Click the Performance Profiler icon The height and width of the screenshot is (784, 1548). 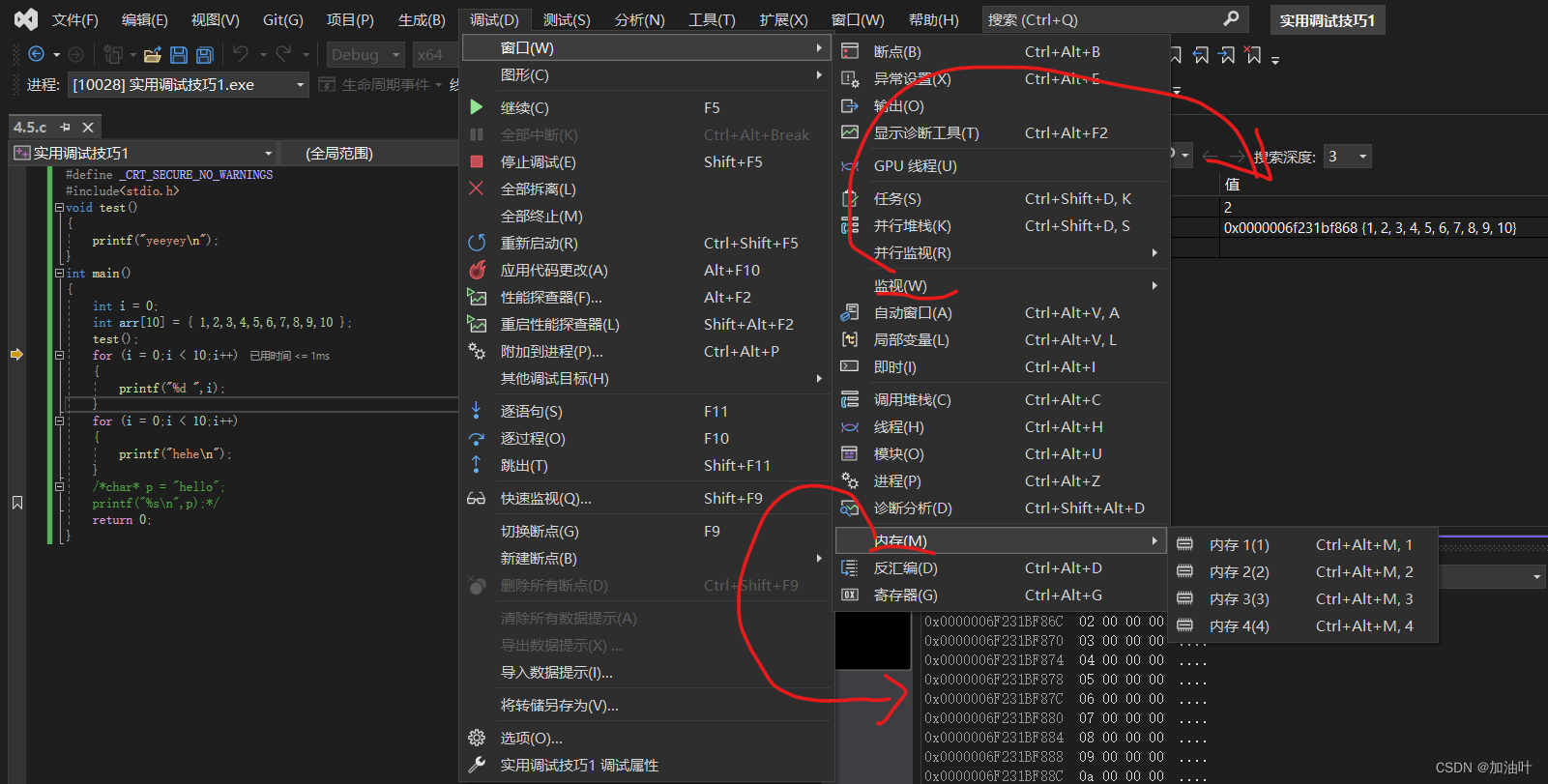477,297
